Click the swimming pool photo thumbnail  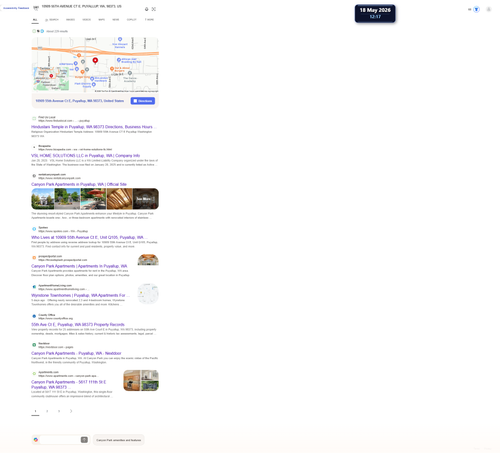pyautogui.click(x=93, y=199)
